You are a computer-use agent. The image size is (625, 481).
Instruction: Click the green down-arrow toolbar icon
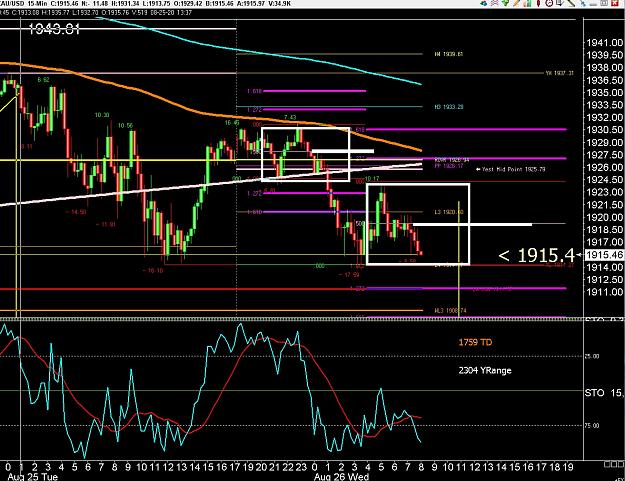[505, 2]
